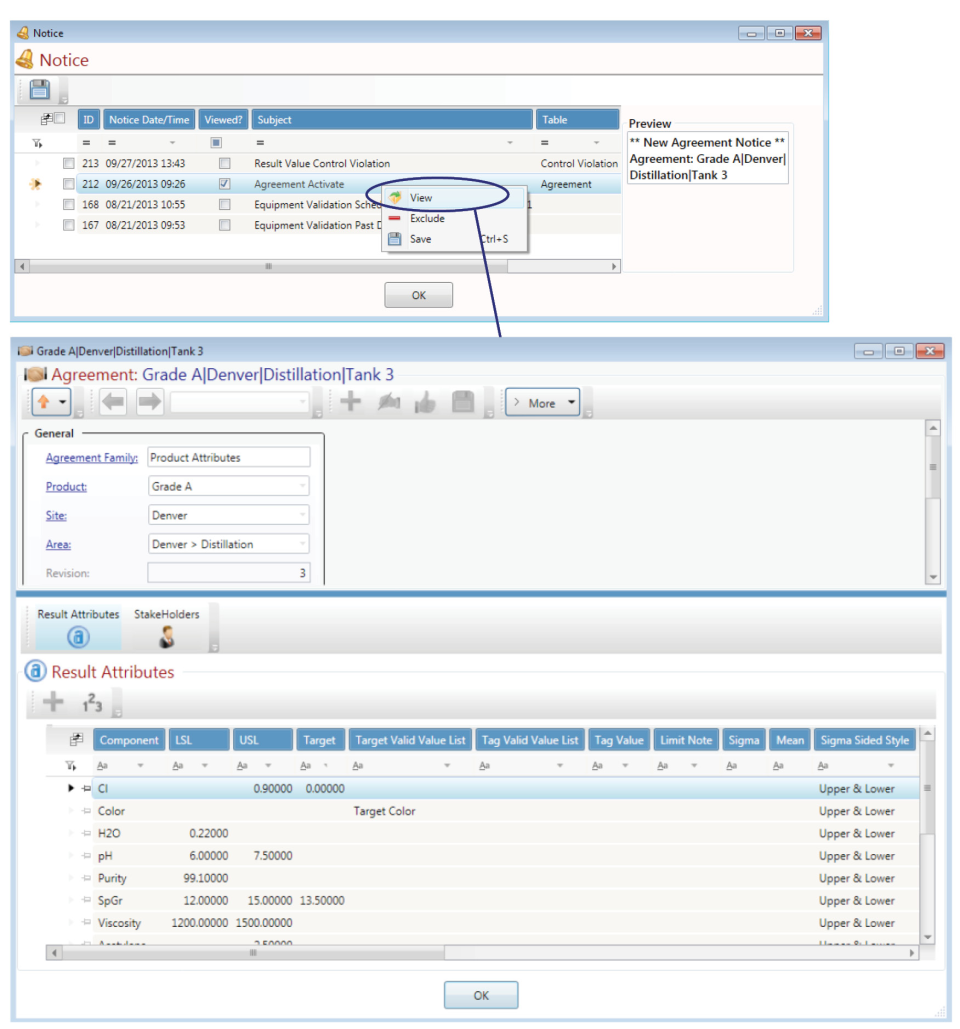Screen dimensions: 960x1029
Task: Click the 123 renumber icon
Action: 91,701
